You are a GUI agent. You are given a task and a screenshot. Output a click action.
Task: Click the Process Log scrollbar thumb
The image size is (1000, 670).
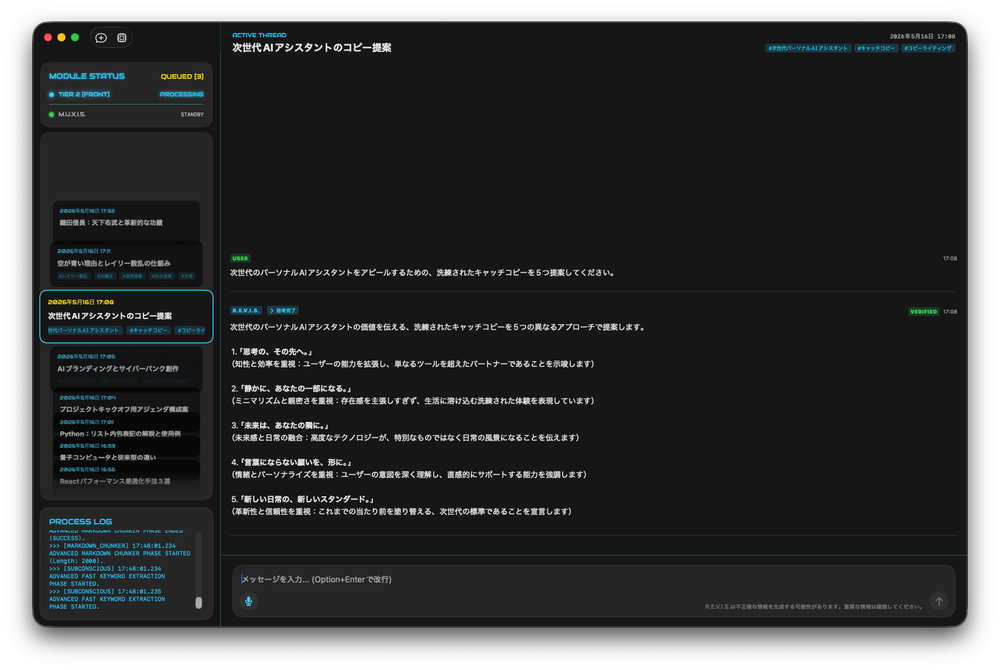click(x=198, y=602)
